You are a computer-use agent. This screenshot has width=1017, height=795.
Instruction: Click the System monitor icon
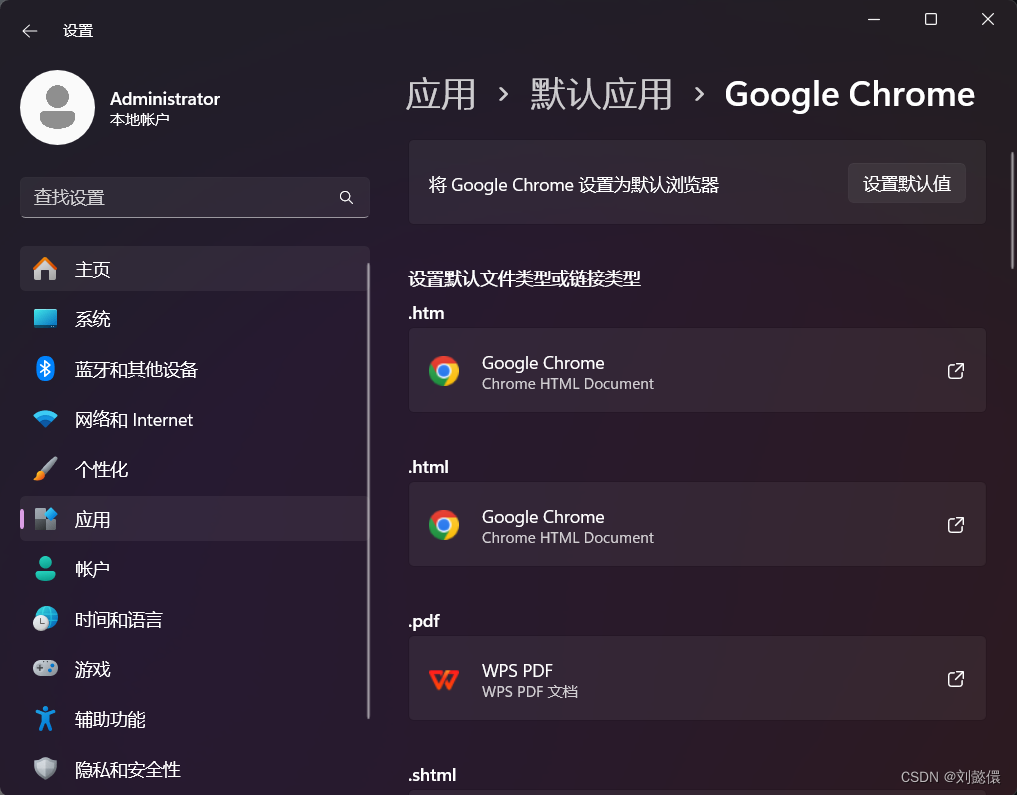(x=45, y=318)
